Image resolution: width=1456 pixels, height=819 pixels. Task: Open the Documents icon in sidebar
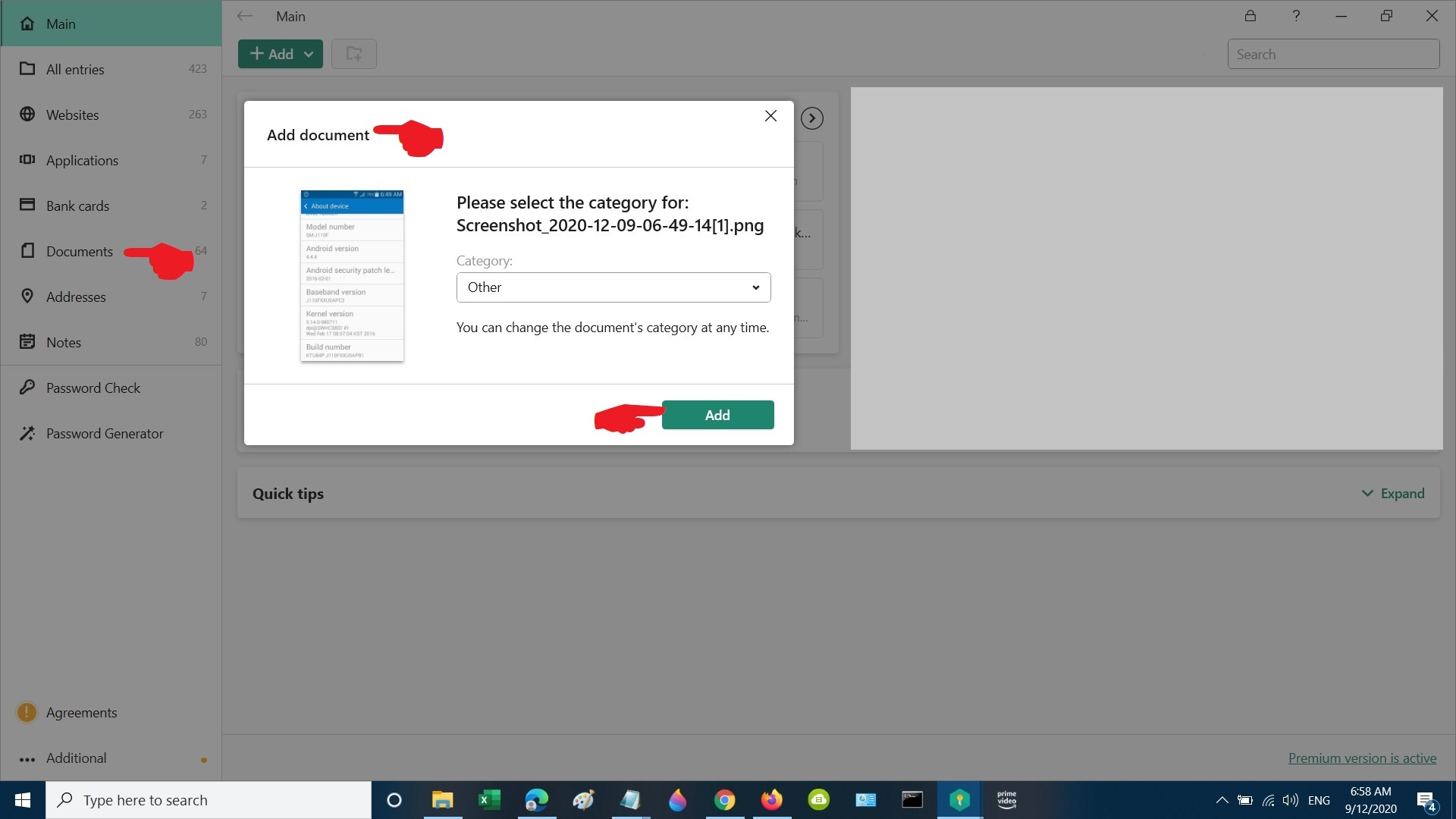pos(27,251)
